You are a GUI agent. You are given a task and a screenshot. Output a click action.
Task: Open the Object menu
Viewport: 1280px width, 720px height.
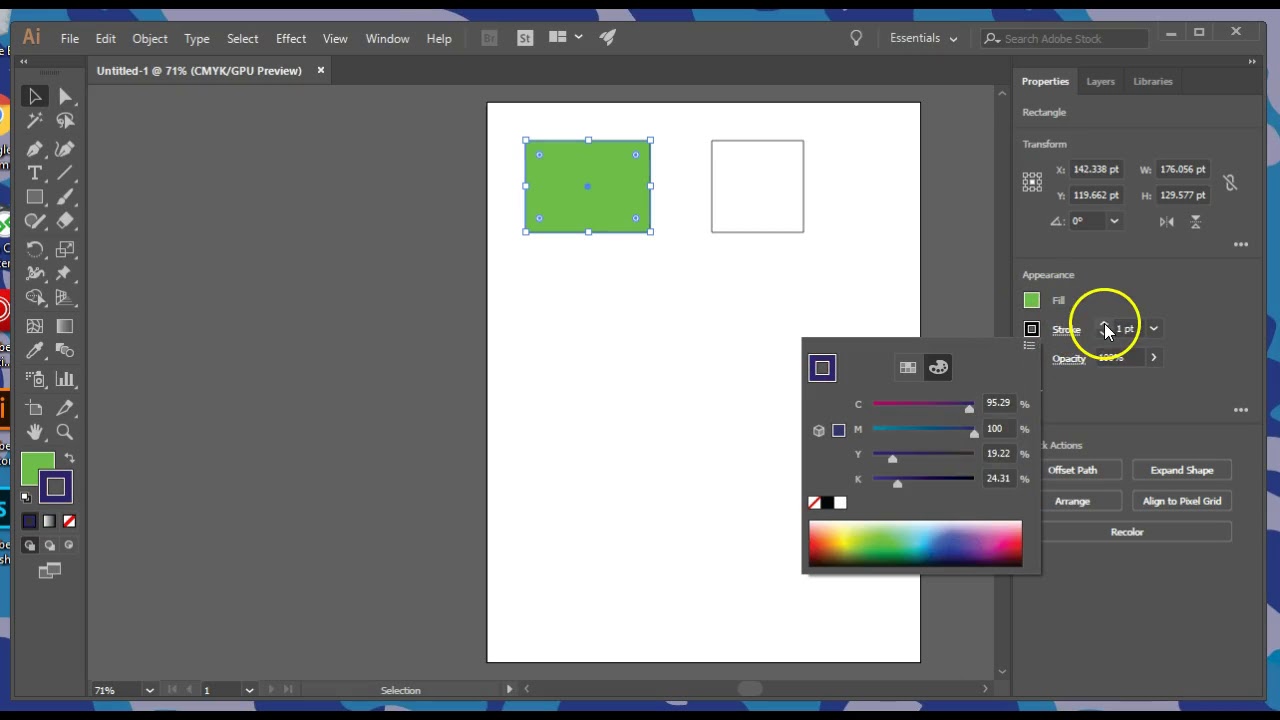[x=150, y=38]
